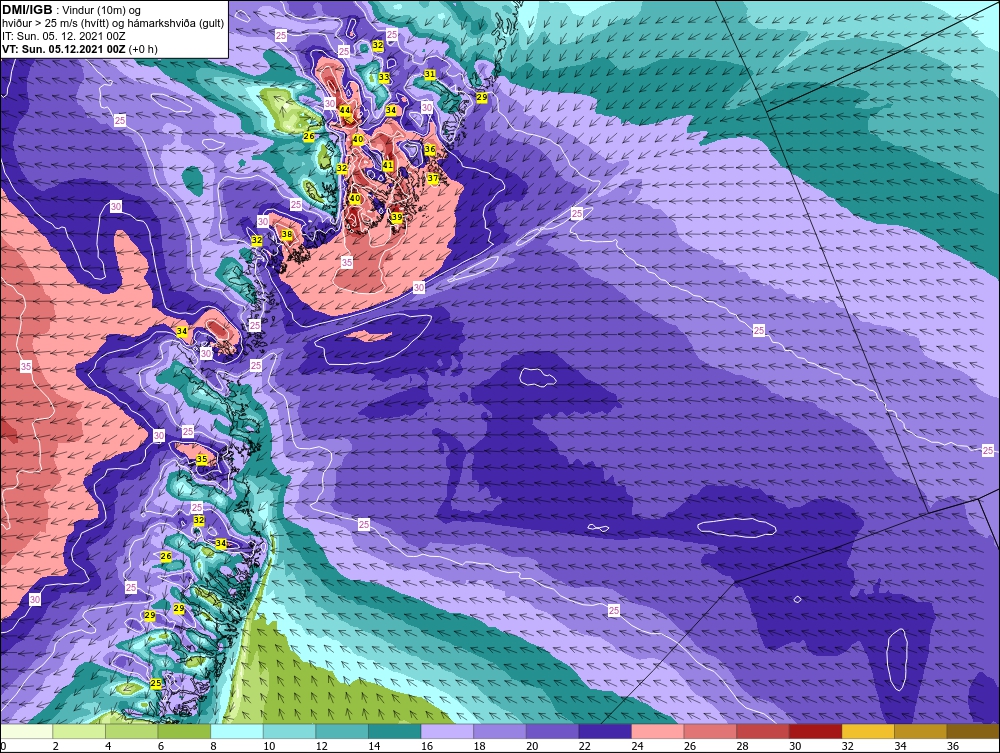Pick the 12–14 m/s teal legend swatch
Image resolution: width=1000 pixels, height=753 pixels.
pyautogui.click(x=342, y=731)
